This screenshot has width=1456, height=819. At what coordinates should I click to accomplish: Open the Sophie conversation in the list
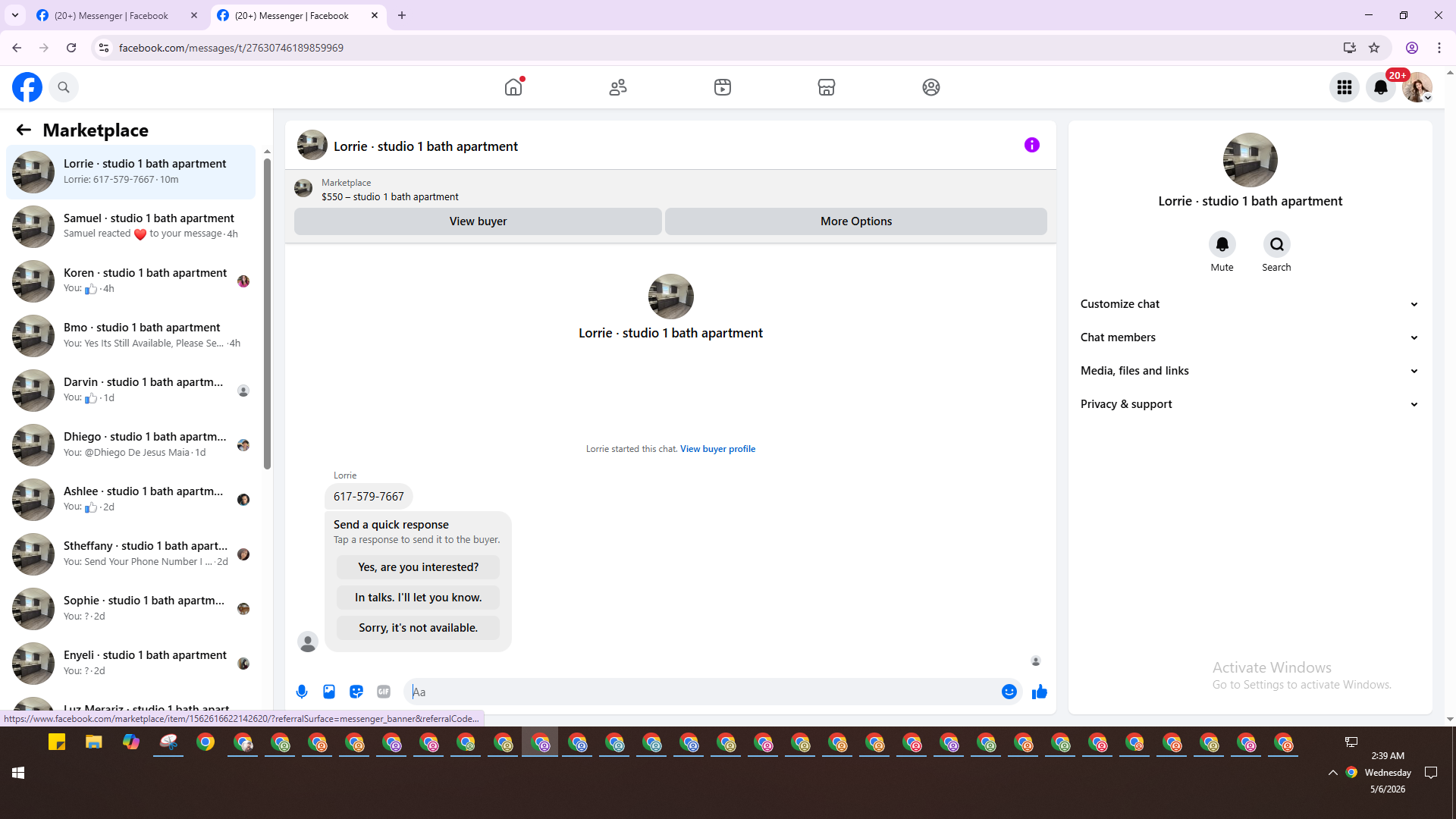130,609
